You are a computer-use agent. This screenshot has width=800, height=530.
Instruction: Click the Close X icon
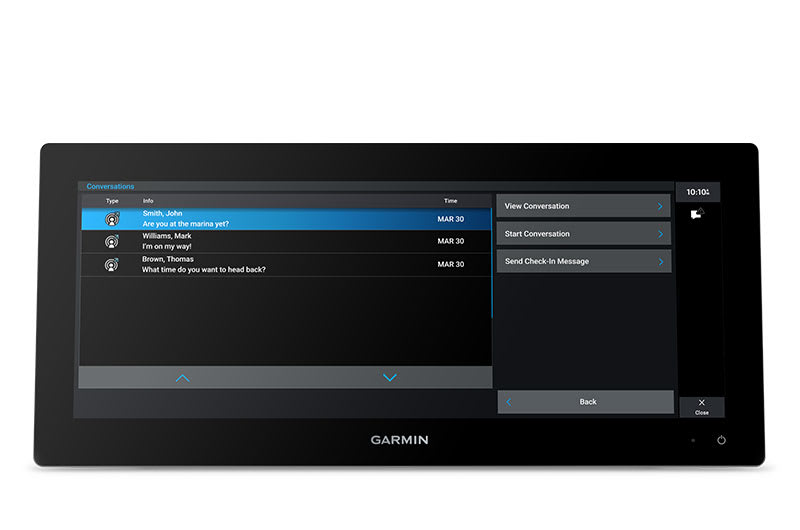click(x=702, y=403)
